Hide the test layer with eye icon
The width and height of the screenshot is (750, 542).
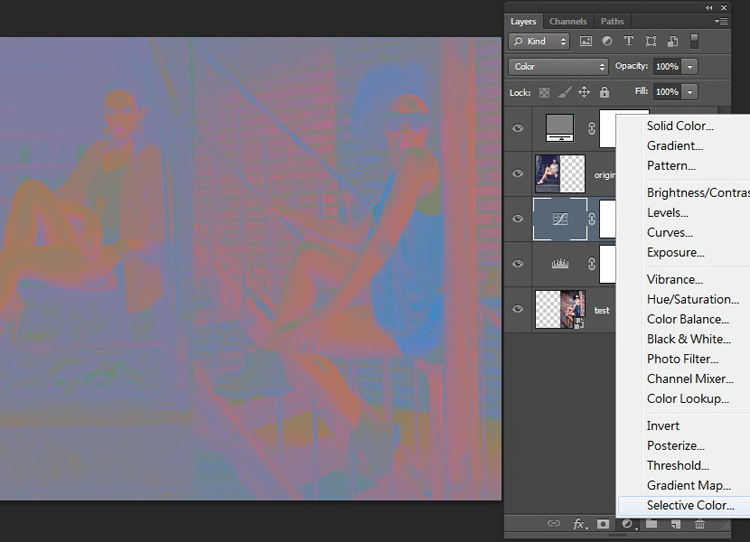click(x=518, y=309)
